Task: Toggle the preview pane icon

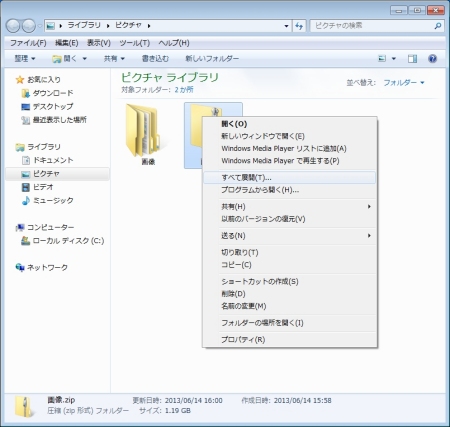Action: 412,59
